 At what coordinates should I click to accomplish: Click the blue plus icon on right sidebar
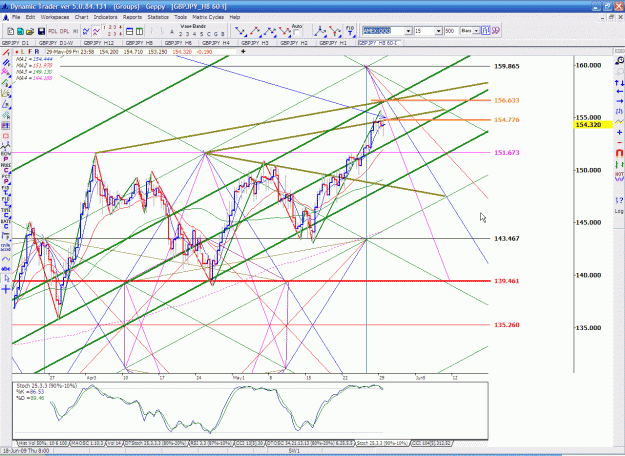tap(619, 132)
